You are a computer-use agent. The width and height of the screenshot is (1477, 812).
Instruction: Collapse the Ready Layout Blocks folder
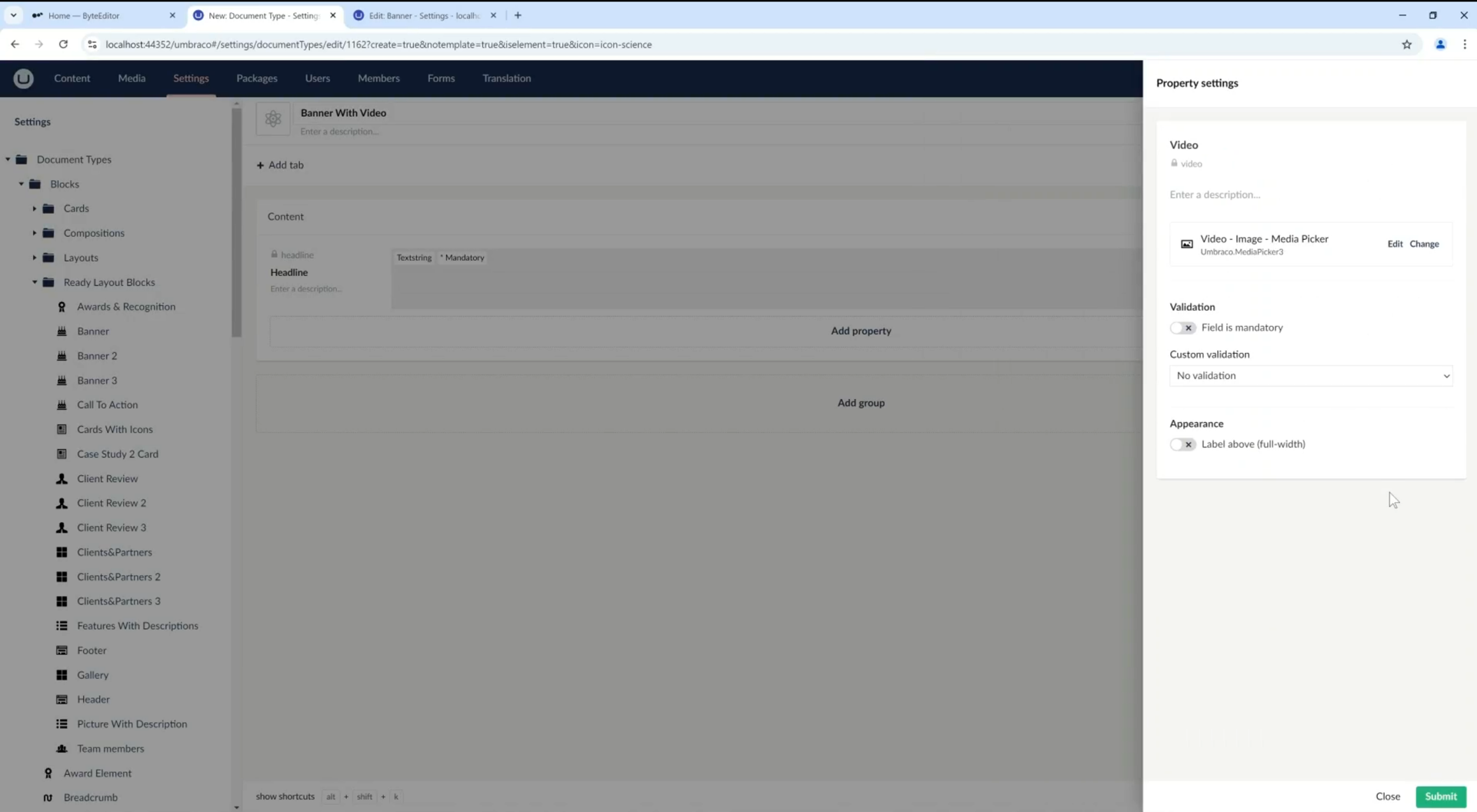[35, 282]
